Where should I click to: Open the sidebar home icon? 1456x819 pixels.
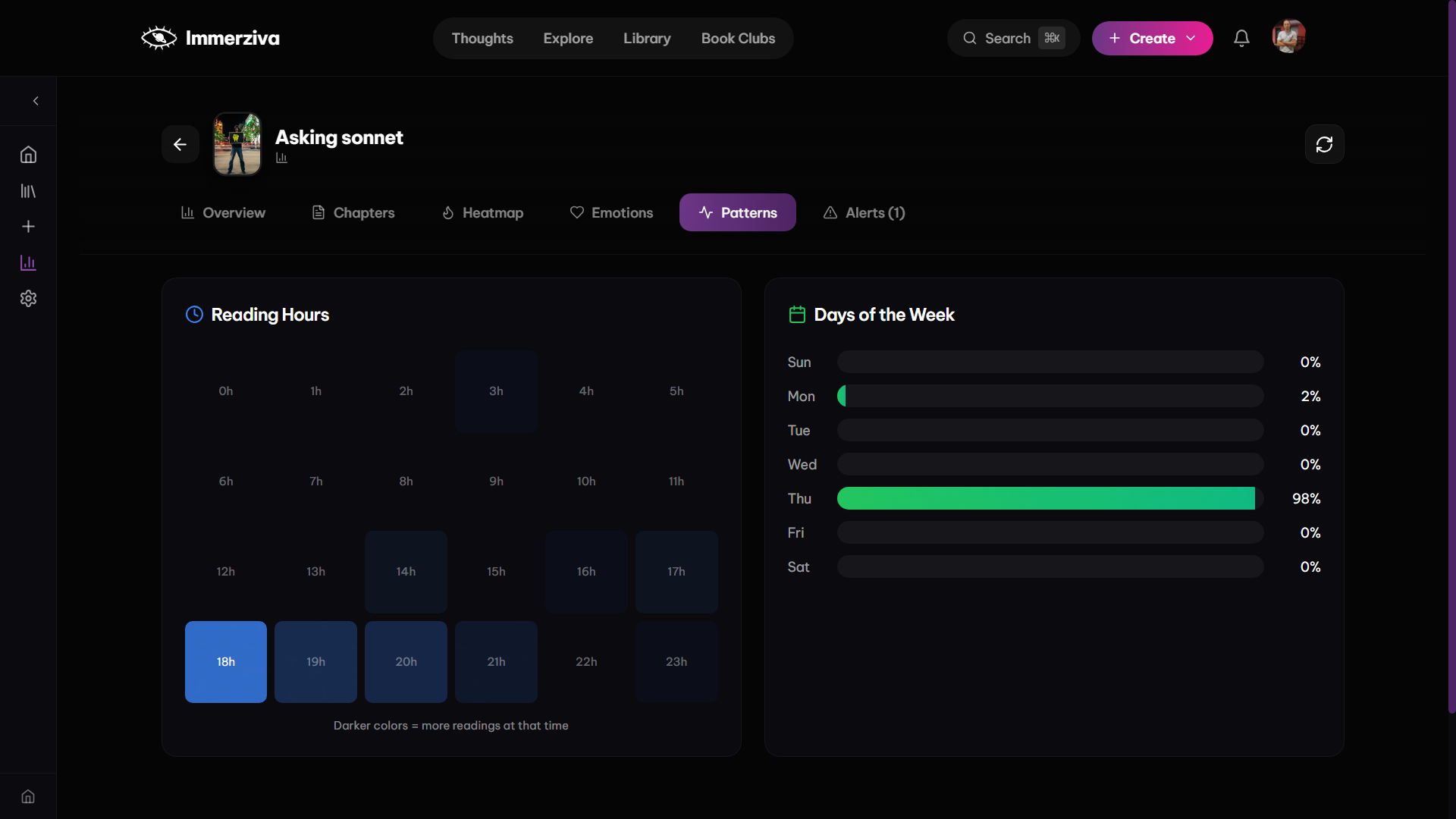(28, 155)
